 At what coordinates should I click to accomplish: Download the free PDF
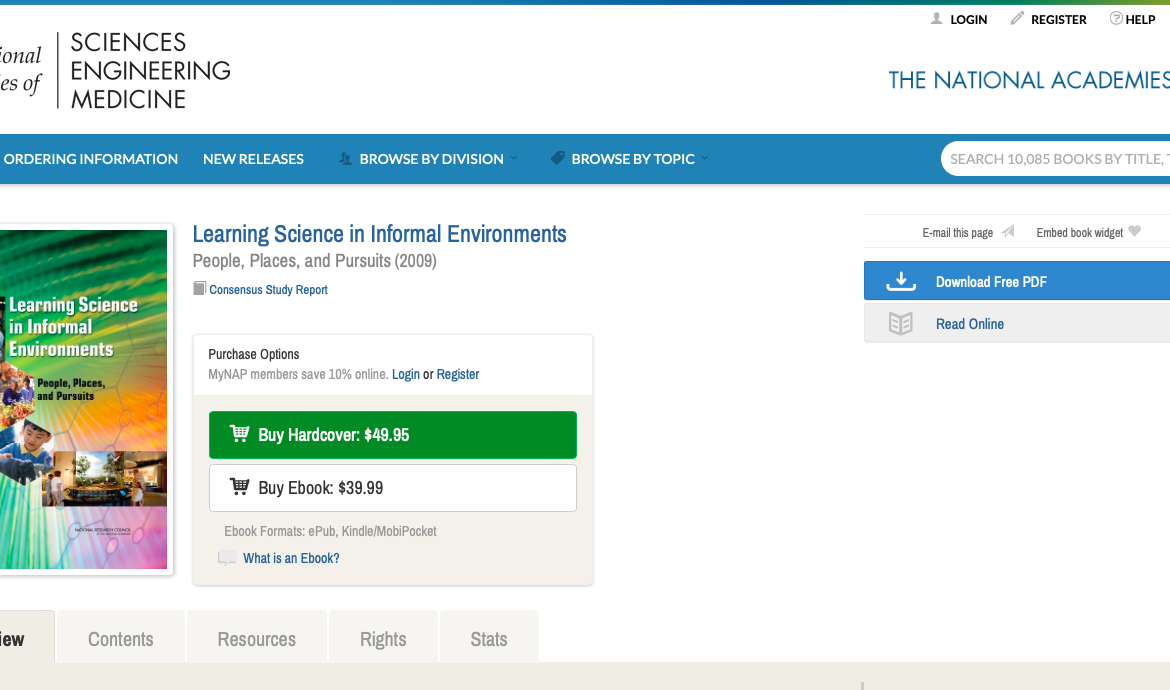pos(1017,281)
